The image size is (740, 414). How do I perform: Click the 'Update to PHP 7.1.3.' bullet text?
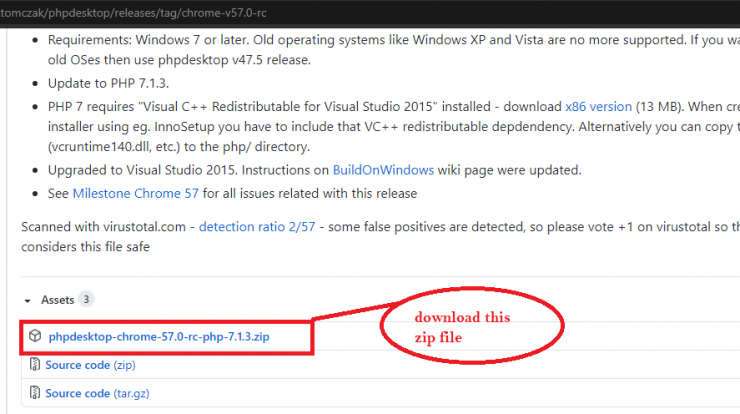click(108, 83)
